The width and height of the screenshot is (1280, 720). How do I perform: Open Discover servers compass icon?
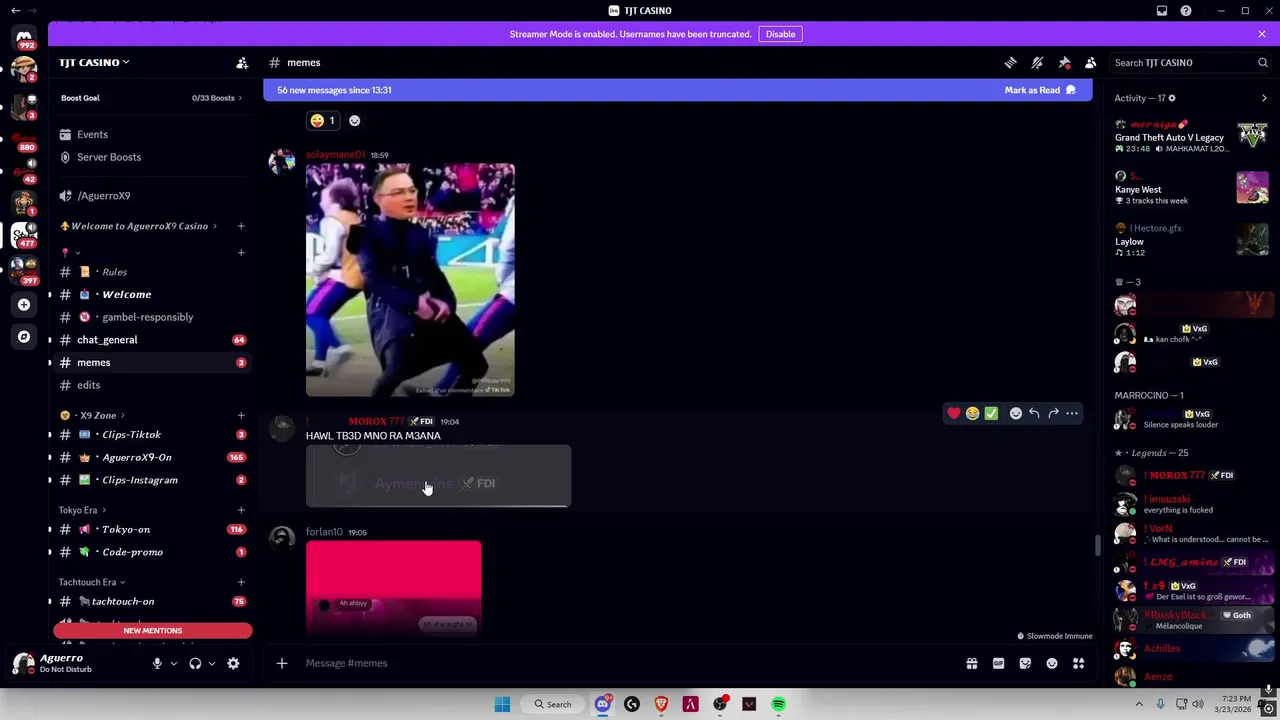click(24, 337)
